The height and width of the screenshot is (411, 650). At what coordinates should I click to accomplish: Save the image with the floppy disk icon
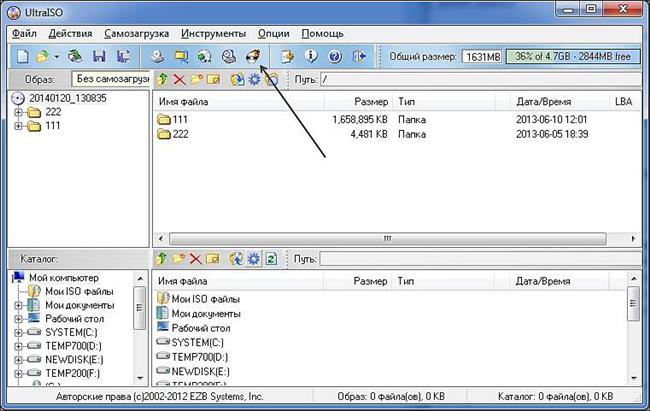(x=99, y=56)
